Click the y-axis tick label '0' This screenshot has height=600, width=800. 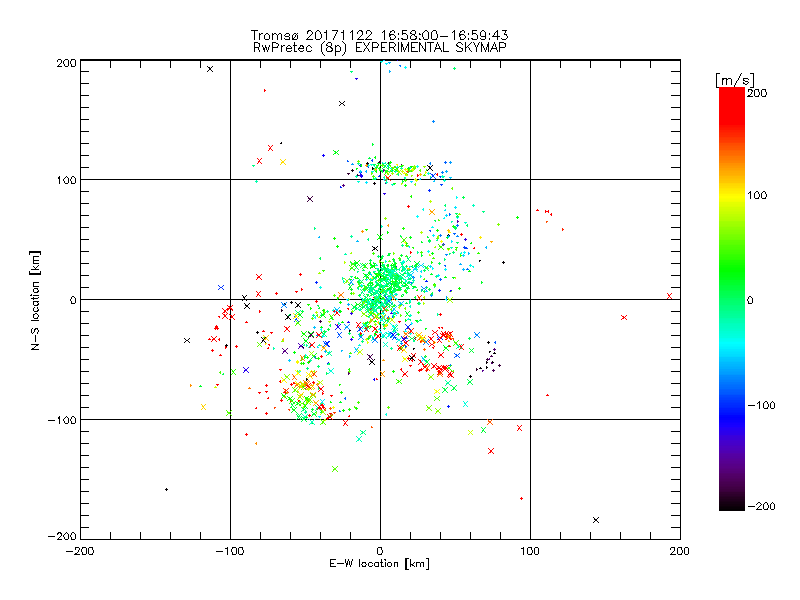[x=73, y=300]
